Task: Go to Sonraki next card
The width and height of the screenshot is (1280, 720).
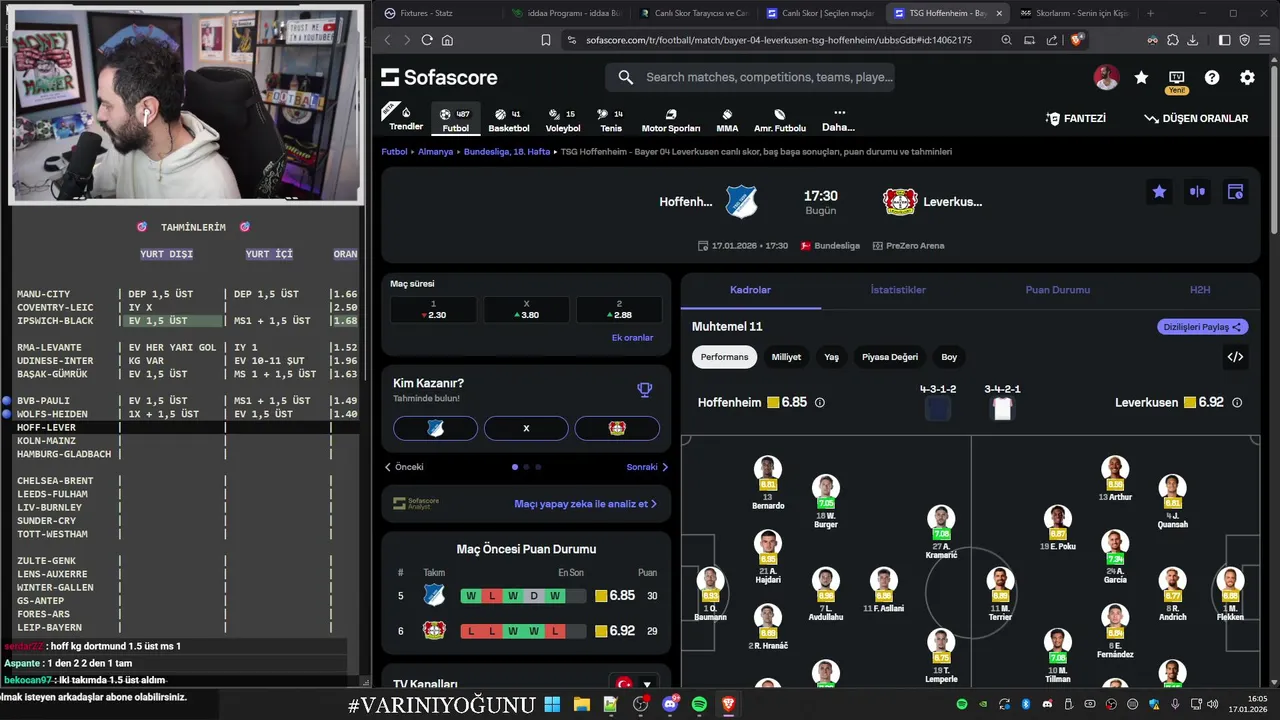Action: 647,467
